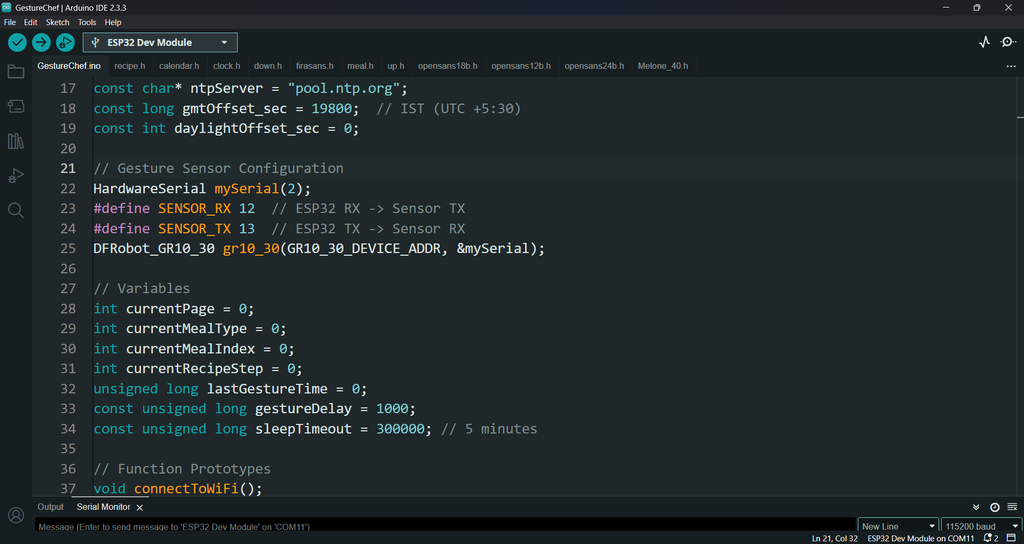Screen dimensions: 1024x544
Task: Click the Verify sketch checkmark button
Action: 17,42
